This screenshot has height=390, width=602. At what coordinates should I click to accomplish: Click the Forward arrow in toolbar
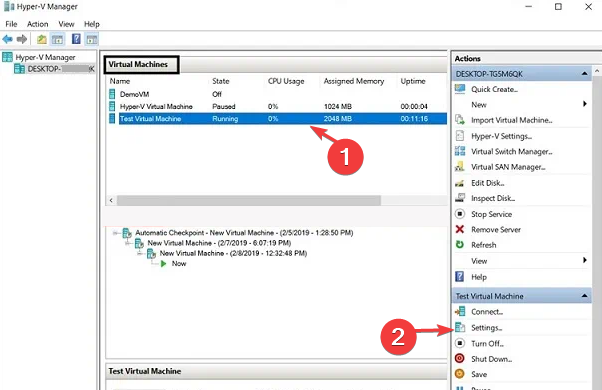click(22, 39)
